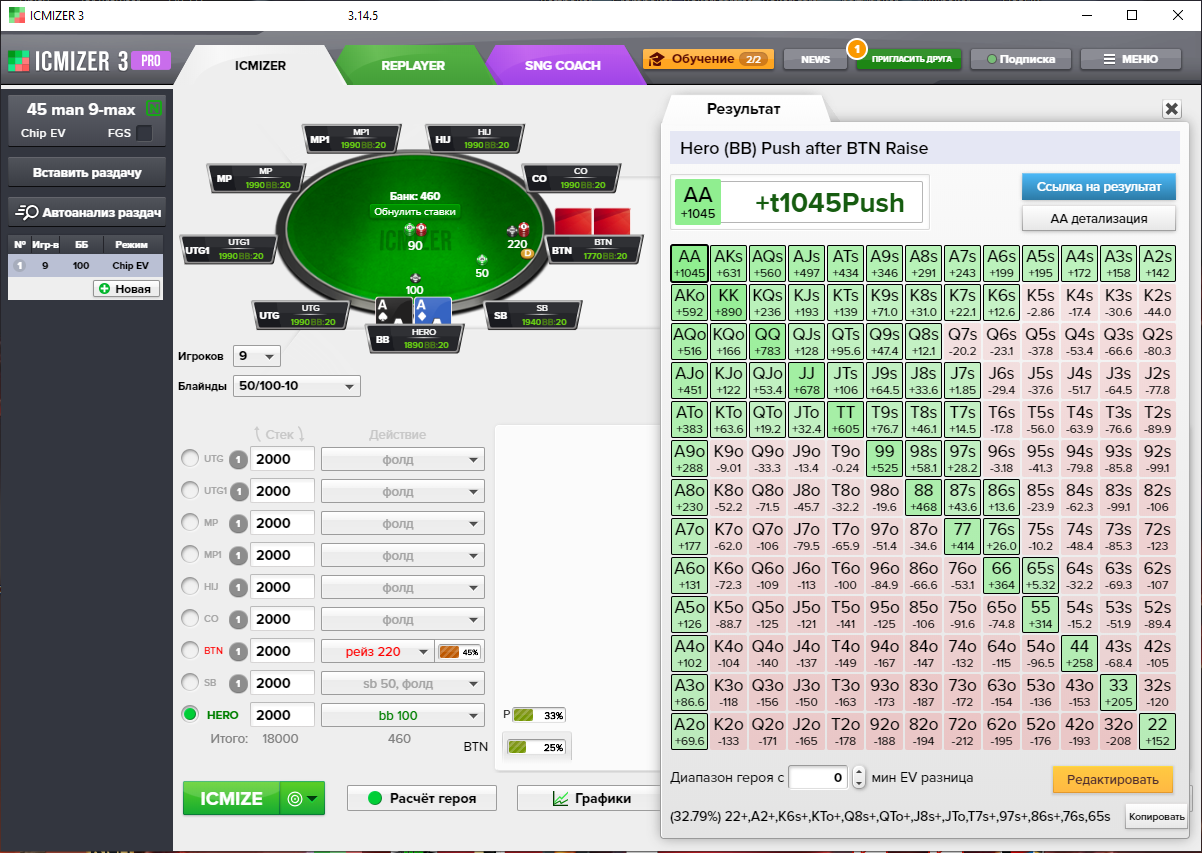Image resolution: width=1202 pixels, height=853 pixels.
Task: Click the BTN 45% range swatch
Action: click(x=461, y=651)
